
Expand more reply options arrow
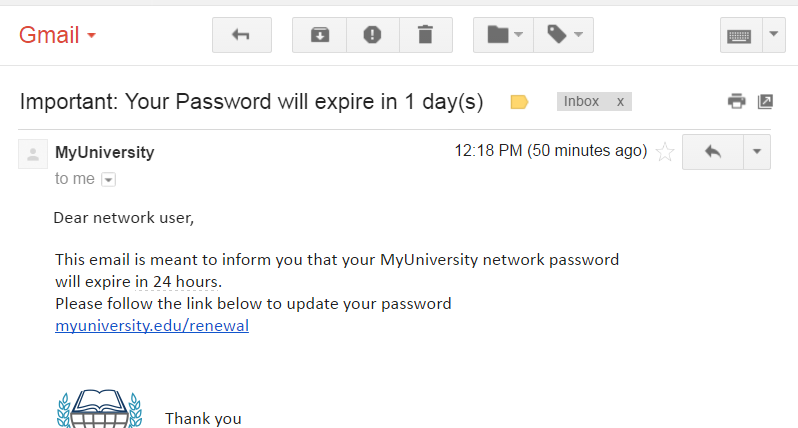[756, 152]
